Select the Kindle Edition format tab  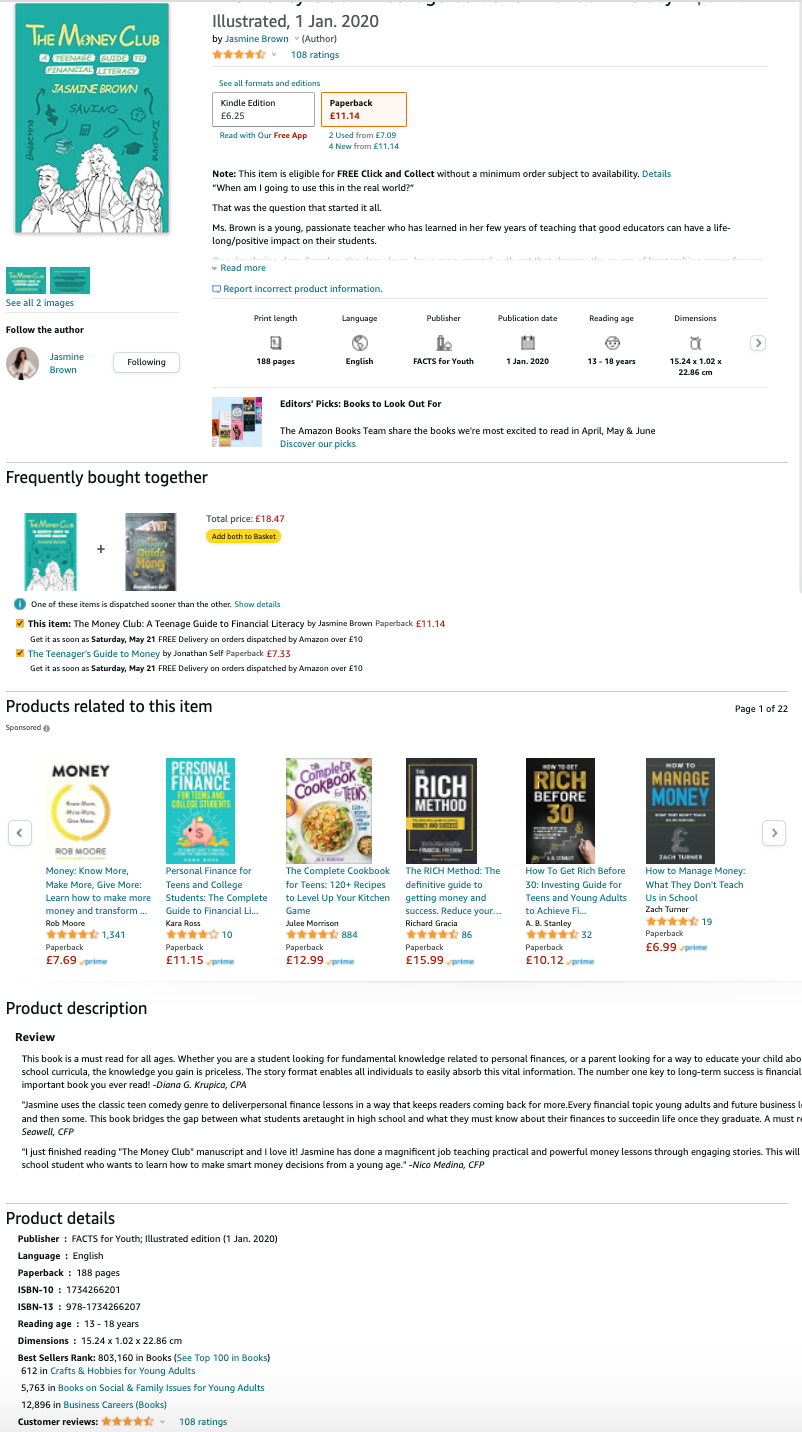coord(264,109)
